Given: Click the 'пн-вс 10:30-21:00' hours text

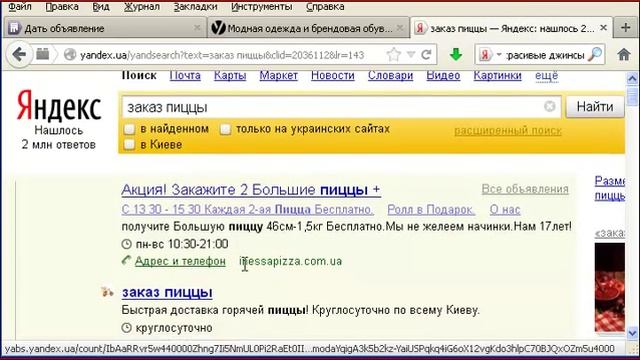Looking at the screenshot, I should coord(182,244).
